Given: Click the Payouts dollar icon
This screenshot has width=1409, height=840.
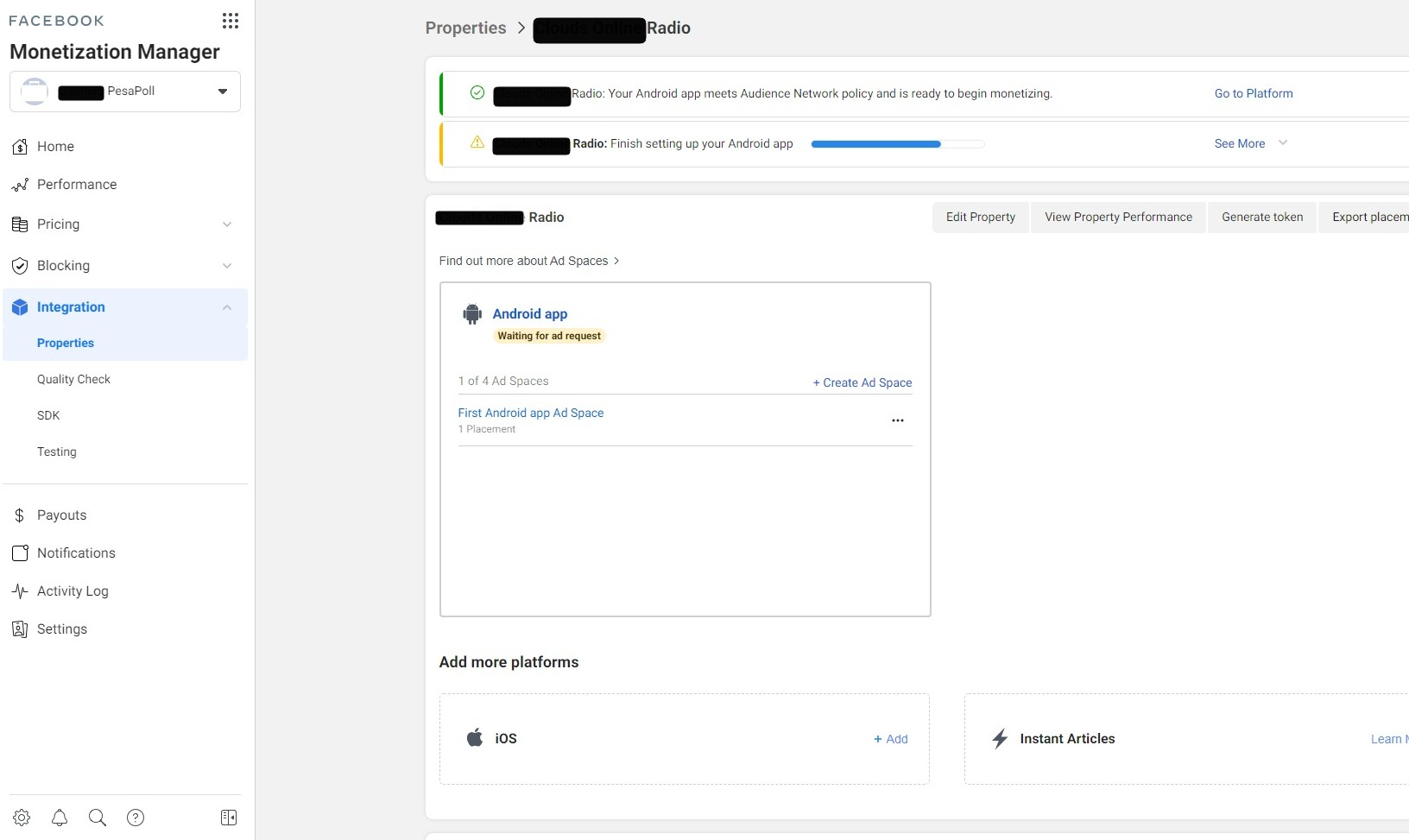Looking at the screenshot, I should 20,515.
